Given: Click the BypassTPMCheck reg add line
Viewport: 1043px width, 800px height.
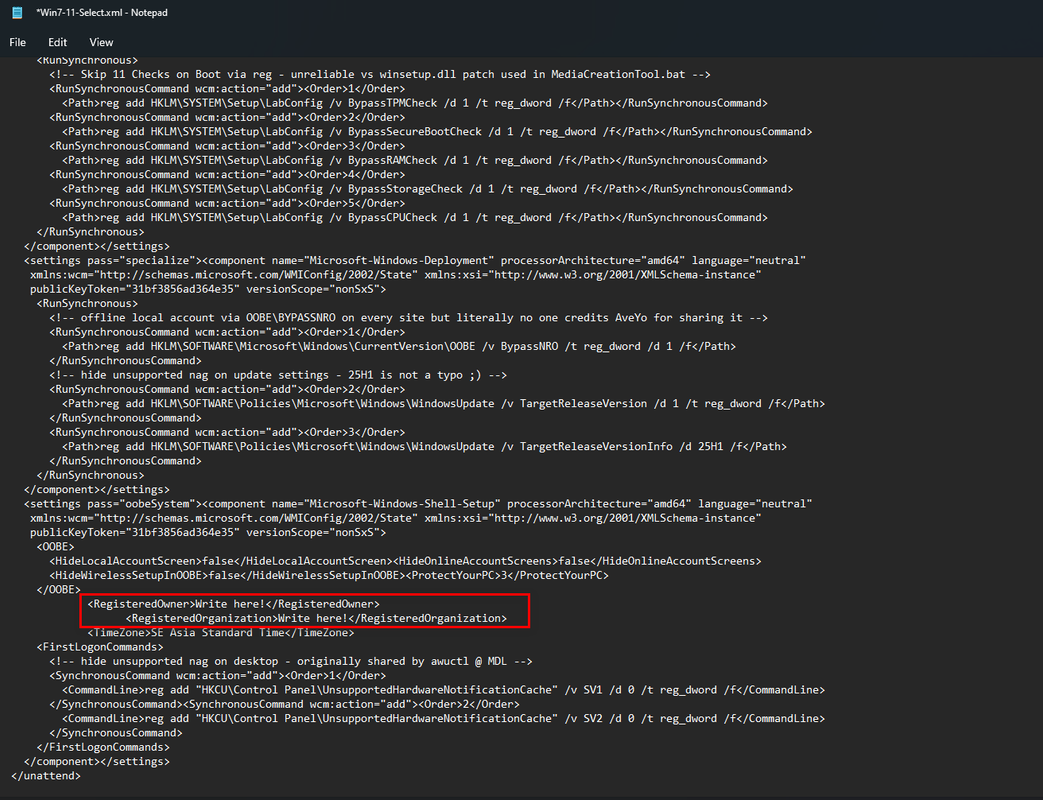Looking at the screenshot, I should pos(415,103).
